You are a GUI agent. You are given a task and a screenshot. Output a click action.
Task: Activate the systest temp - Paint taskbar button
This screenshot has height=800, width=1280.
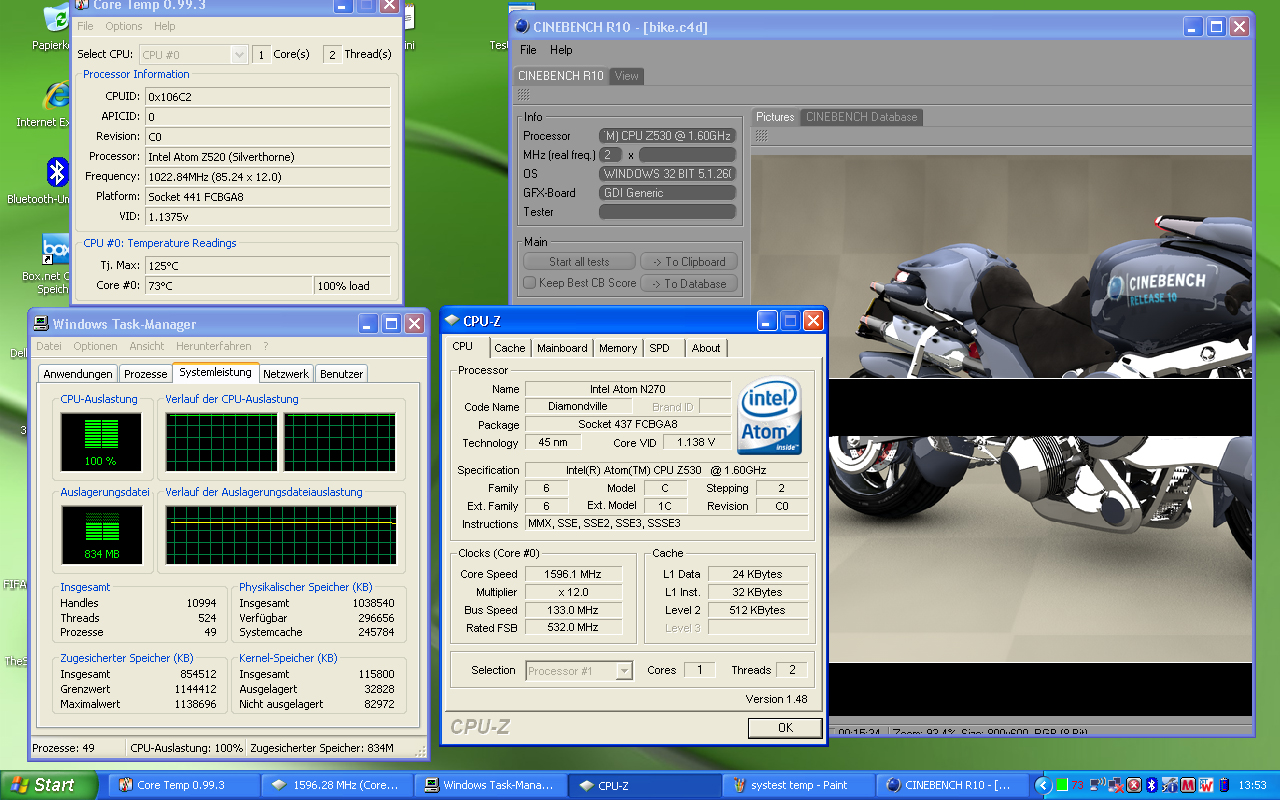[x=799, y=785]
